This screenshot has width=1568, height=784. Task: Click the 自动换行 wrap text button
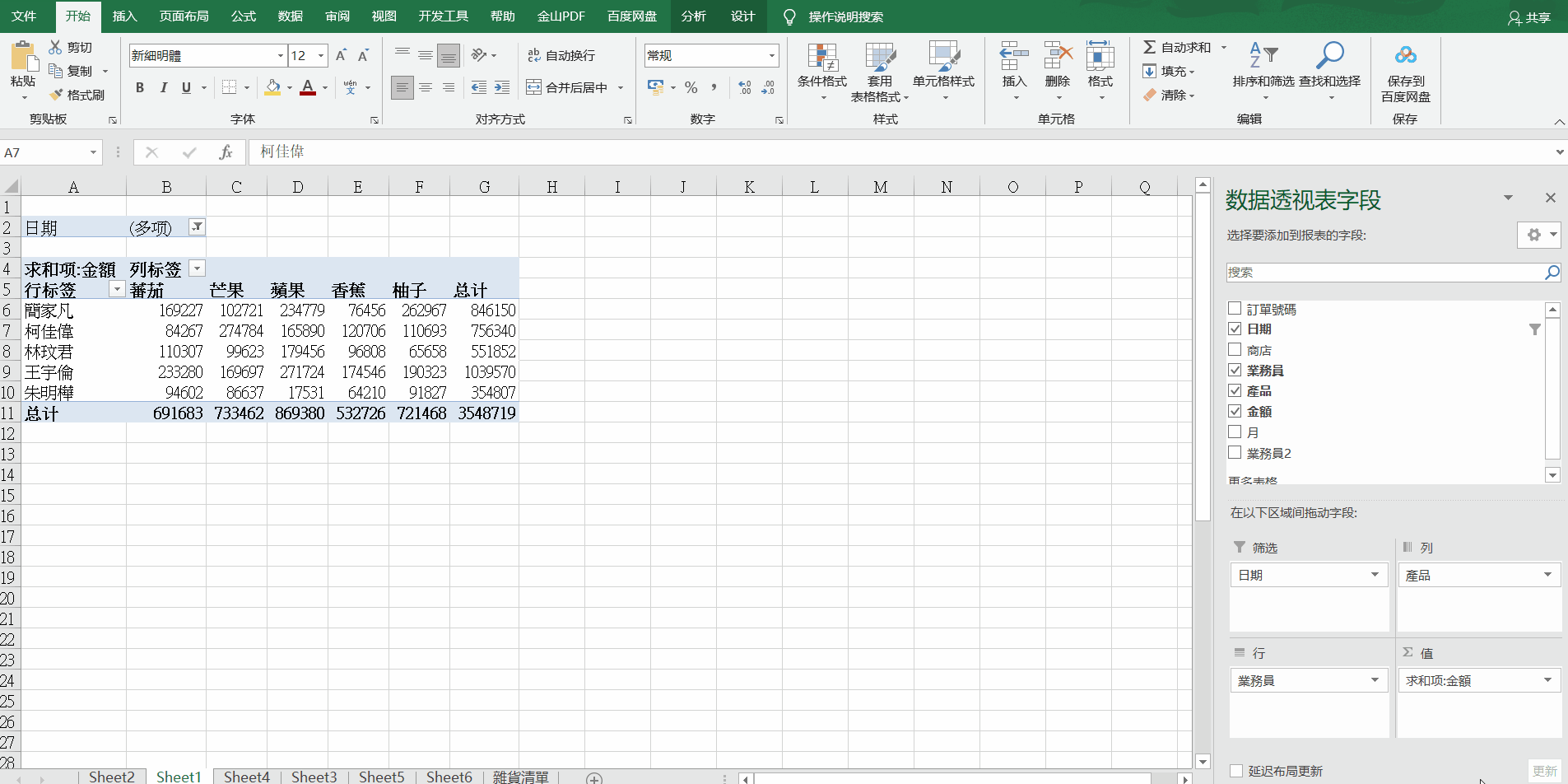coord(561,55)
